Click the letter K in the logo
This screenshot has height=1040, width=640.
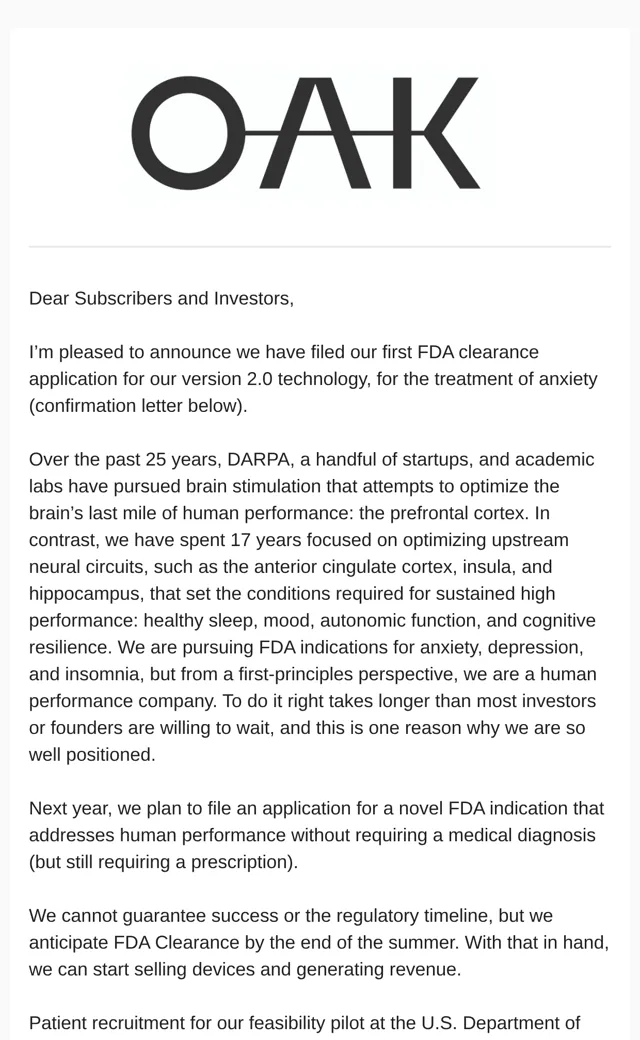[x=436, y=133]
